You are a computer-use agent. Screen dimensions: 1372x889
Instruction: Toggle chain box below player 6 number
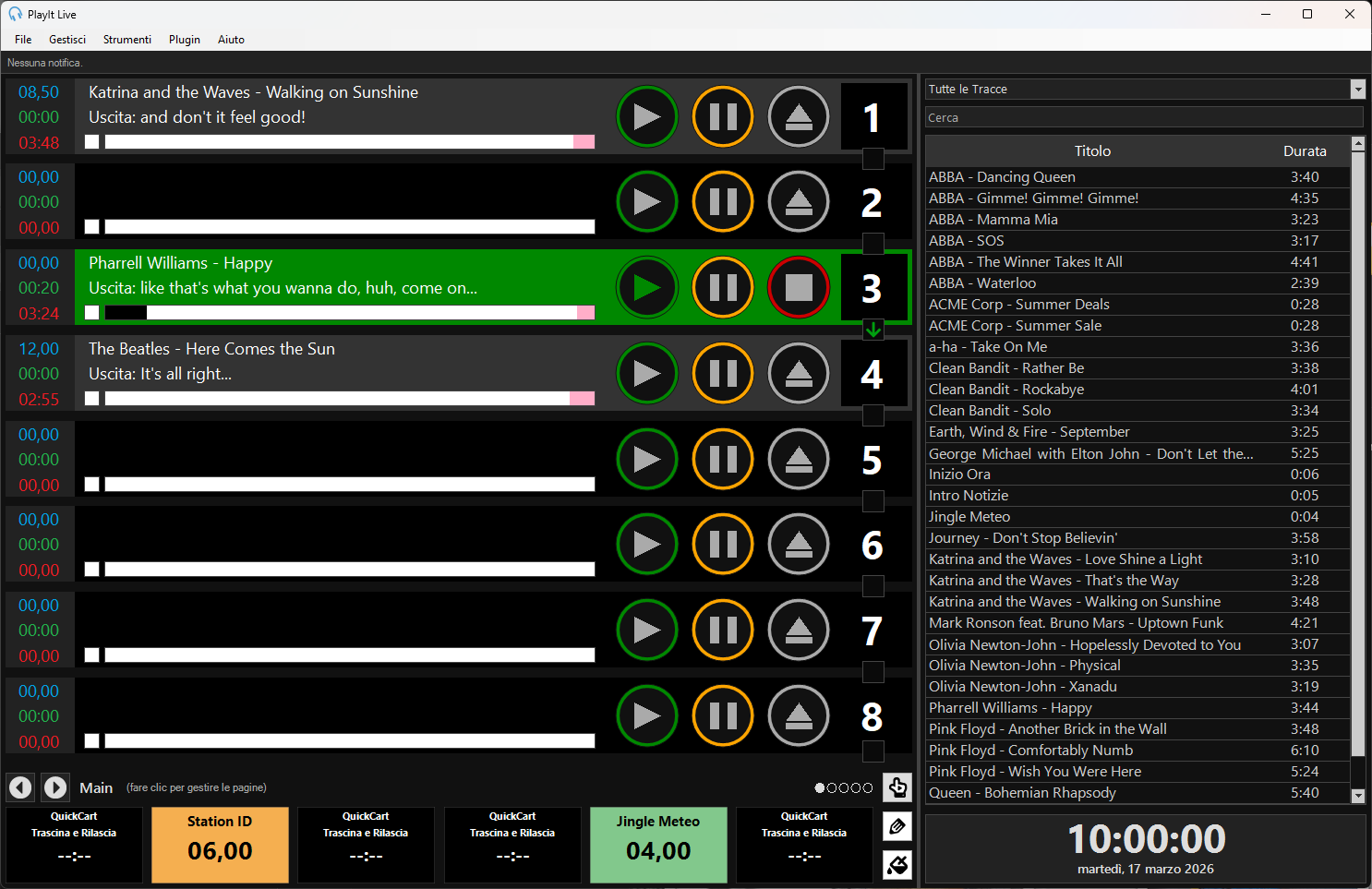[873, 586]
